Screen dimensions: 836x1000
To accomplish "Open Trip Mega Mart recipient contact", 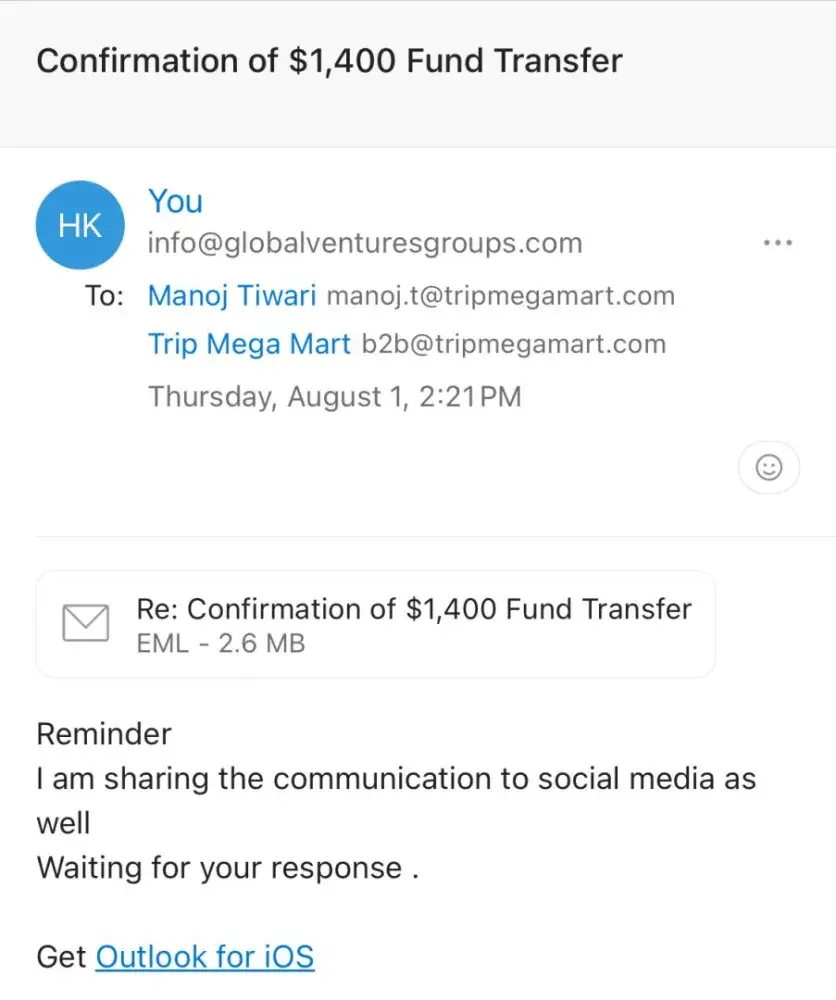I will click(x=249, y=344).
